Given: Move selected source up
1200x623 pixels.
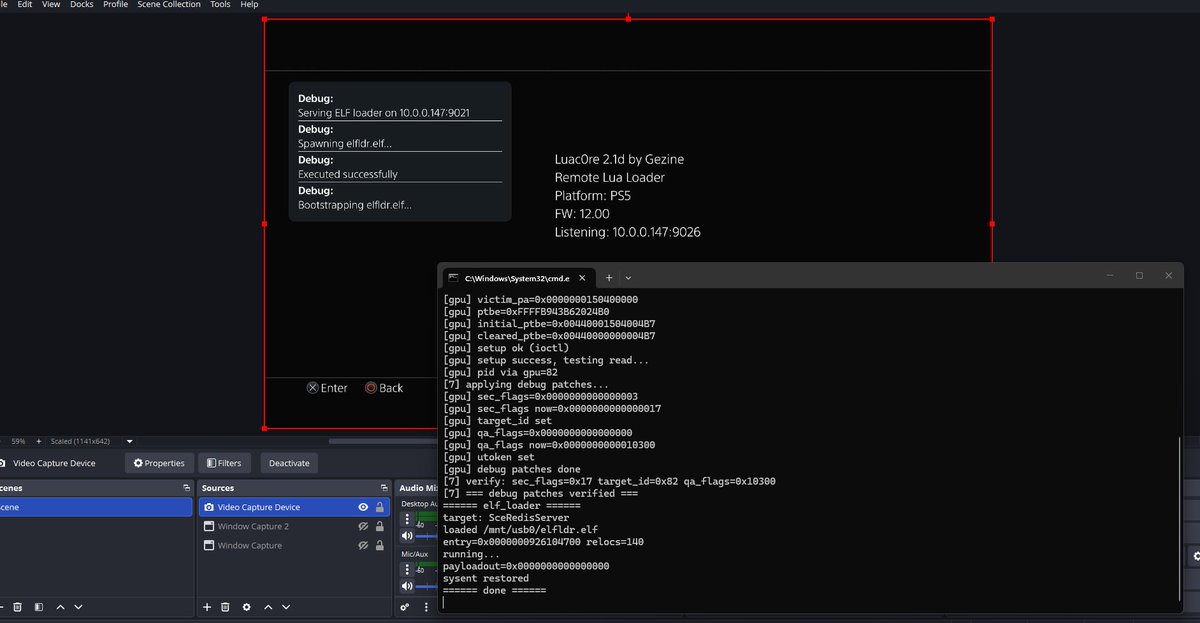Looking at the screenshot, I should click(268, 607).
